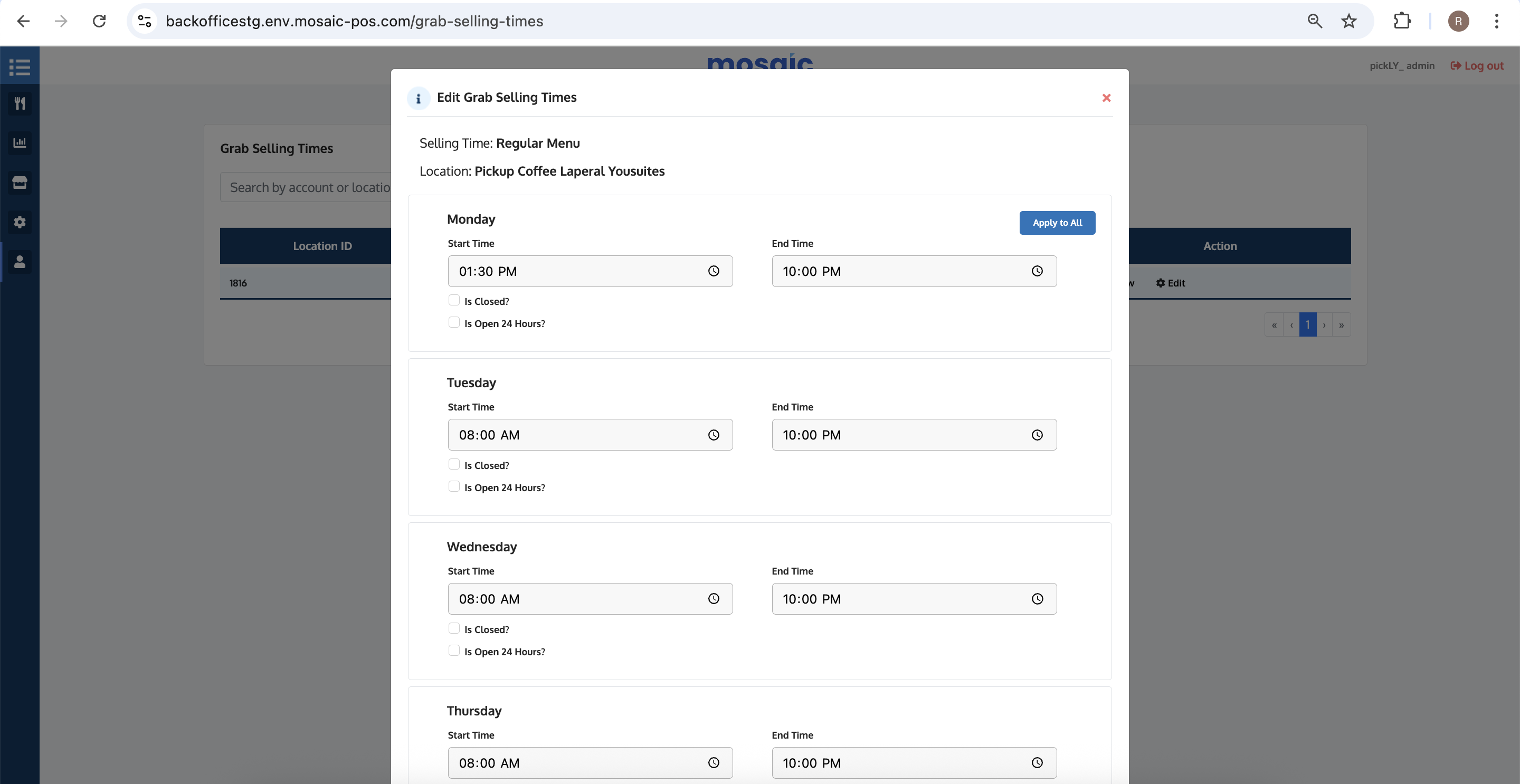The width and height of the screenshot is (1520, 784).
Task: Check Monday Is Closed checkbox
Action: 454,300
